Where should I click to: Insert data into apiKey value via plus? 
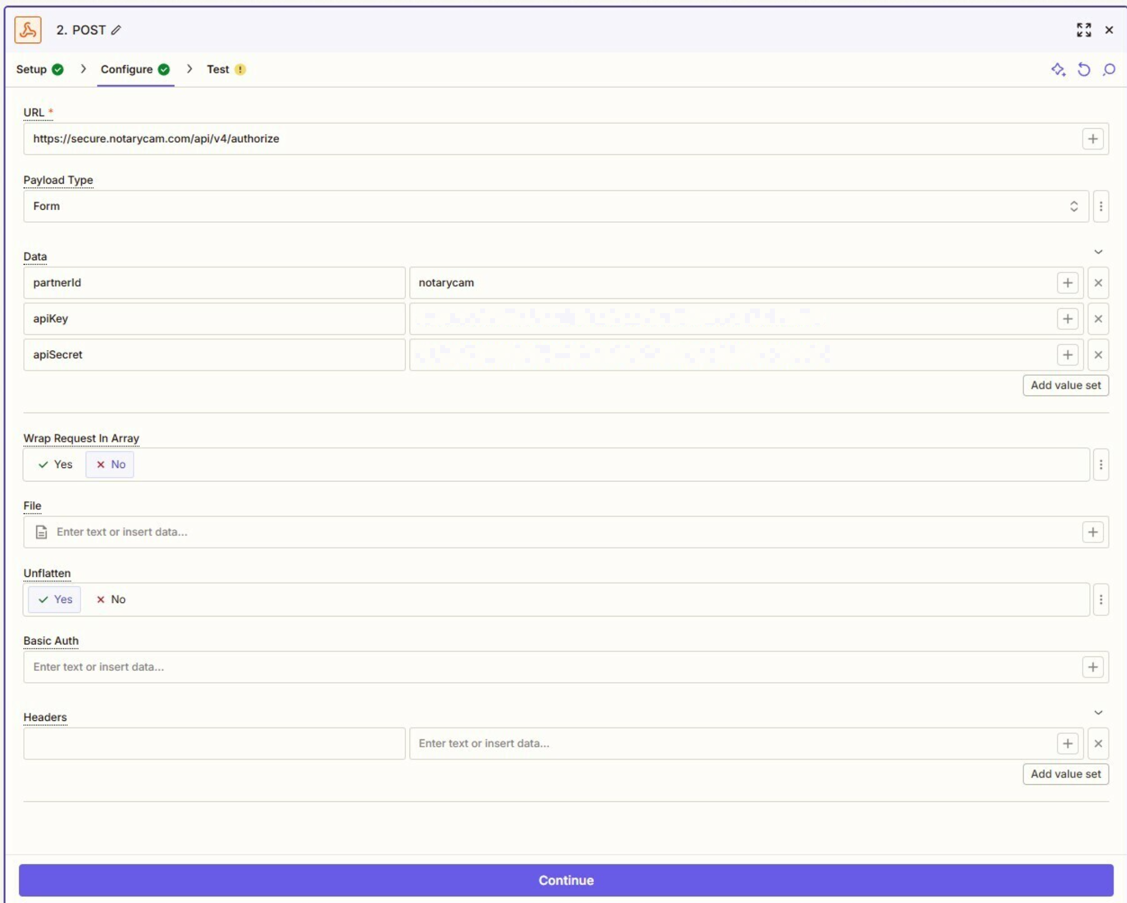coord(1067,318)
